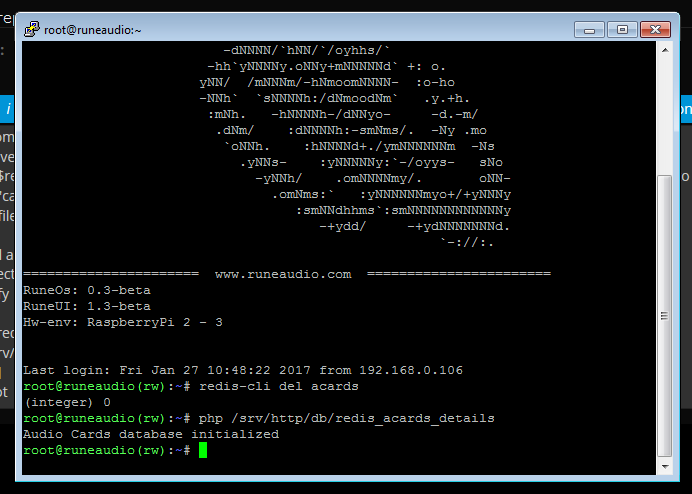Click the terminal scrollbar up arrow
Screen dimensions: 692x494
pyautogui.click(x=665, y=50)
